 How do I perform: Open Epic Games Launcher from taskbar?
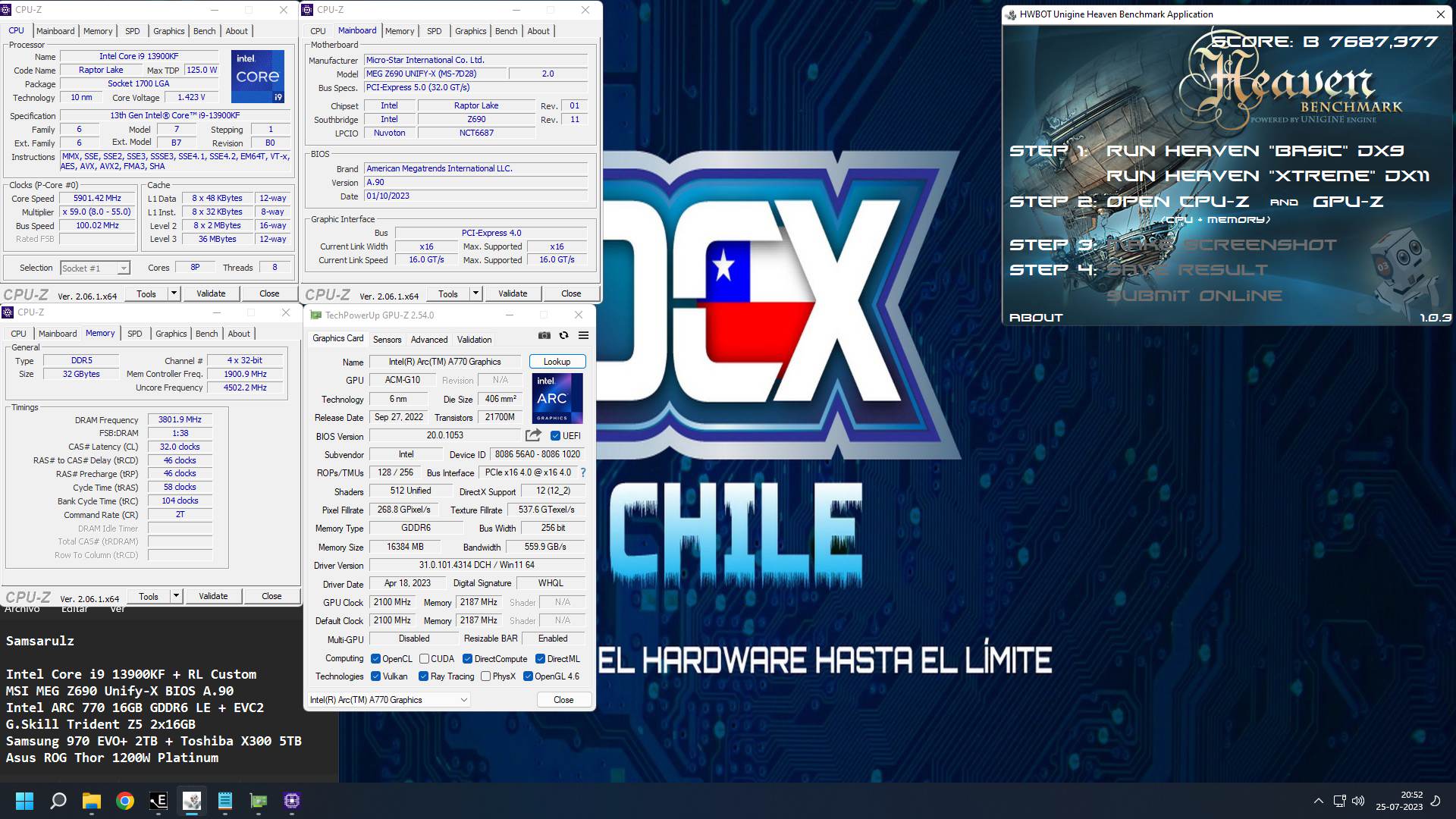(158, 801)
